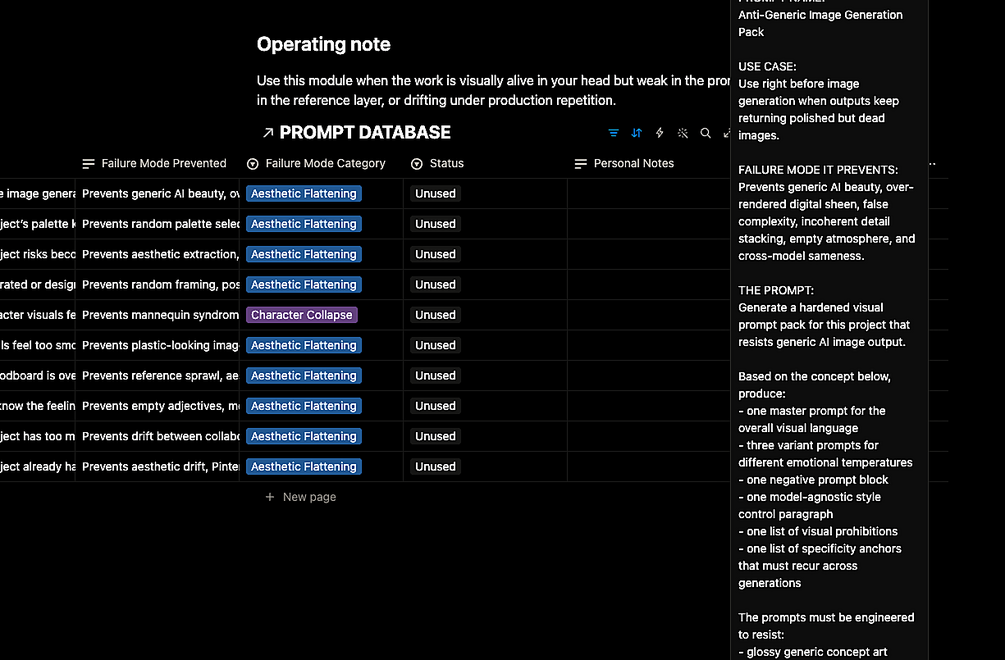Image resolution: width=1005 pixels, height=660 pixels.
Task: Click 'Anti-Generic Image Generation Pack' text
Action: pyautogui.click(x=820, y=23)
